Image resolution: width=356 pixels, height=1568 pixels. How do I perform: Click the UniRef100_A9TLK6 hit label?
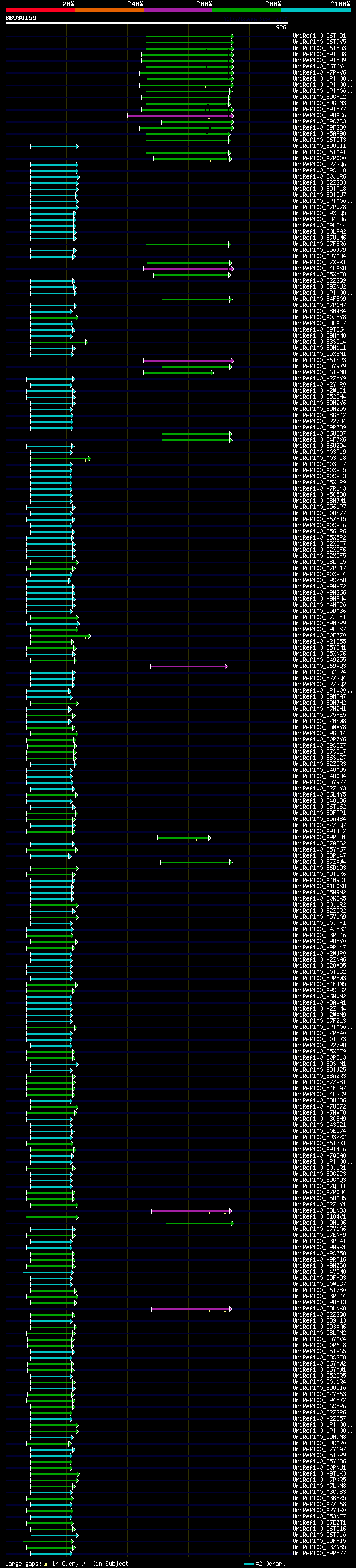[x=319, y=874]
